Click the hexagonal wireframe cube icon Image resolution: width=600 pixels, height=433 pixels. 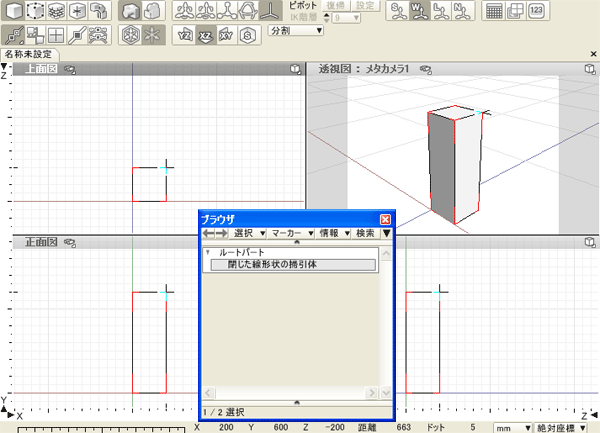click(130, 35)
